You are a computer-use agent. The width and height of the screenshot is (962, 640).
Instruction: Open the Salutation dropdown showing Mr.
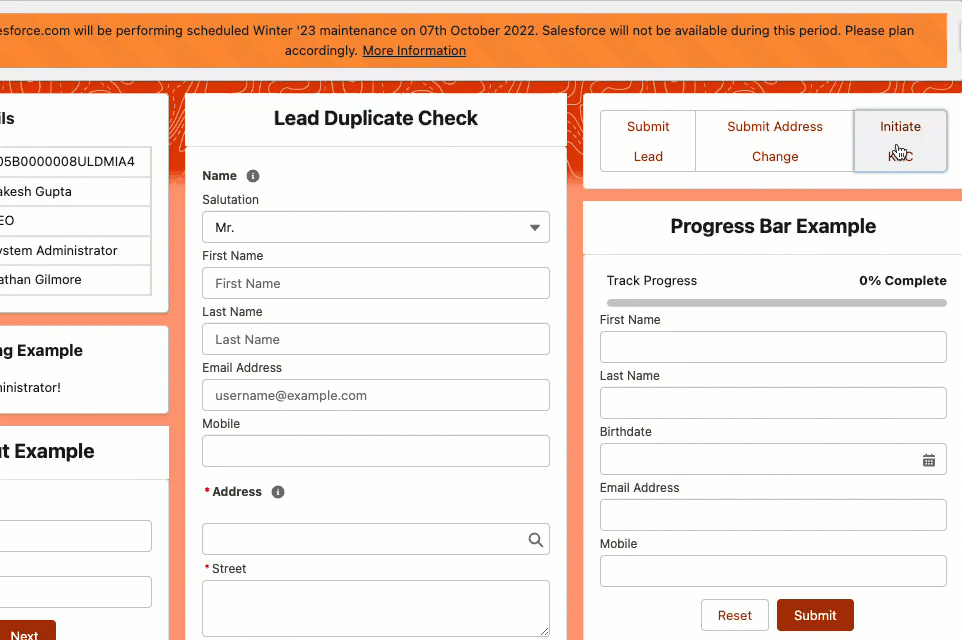(375, 227)
